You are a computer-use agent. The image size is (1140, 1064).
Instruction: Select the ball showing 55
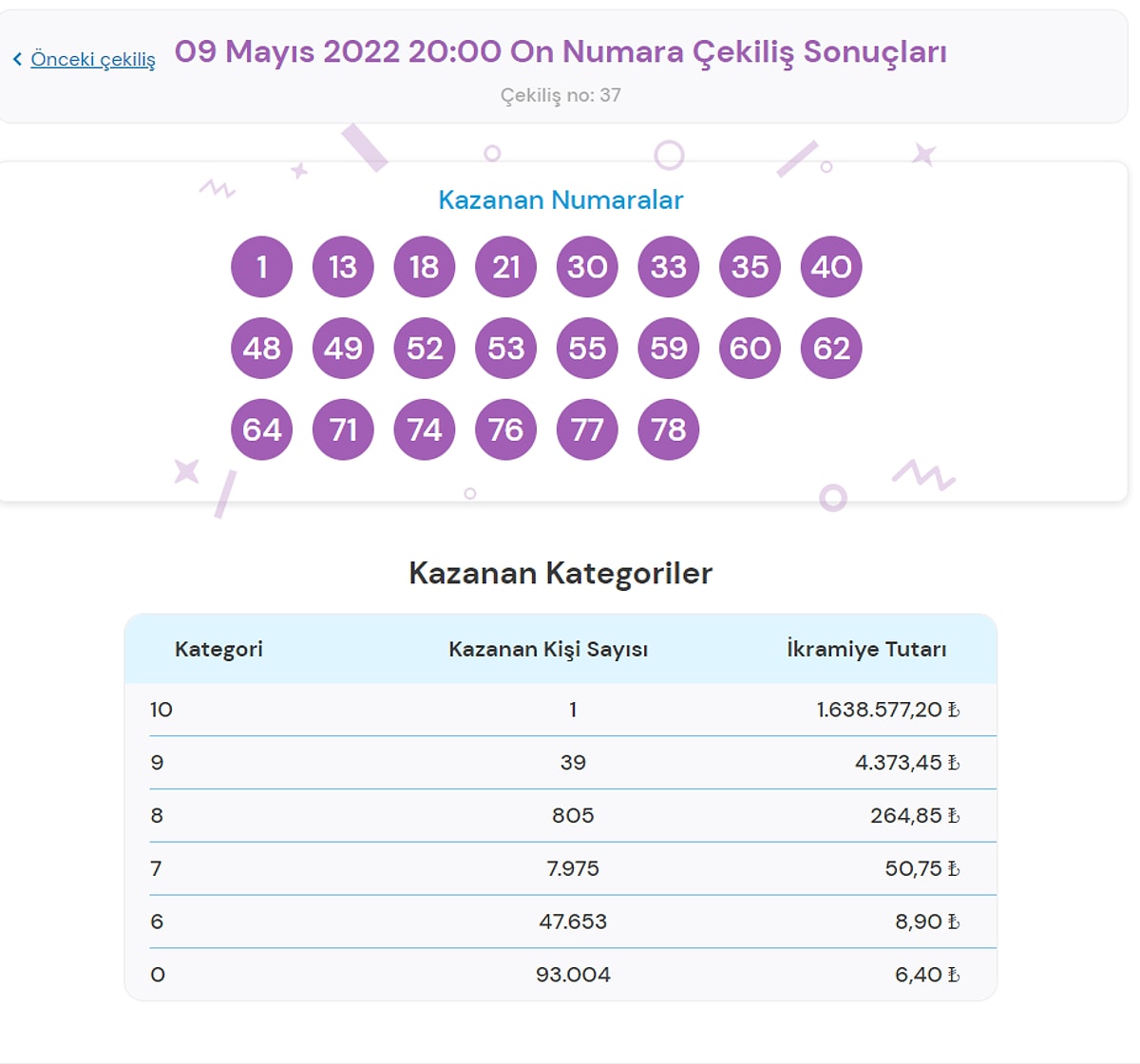(587, 349)
